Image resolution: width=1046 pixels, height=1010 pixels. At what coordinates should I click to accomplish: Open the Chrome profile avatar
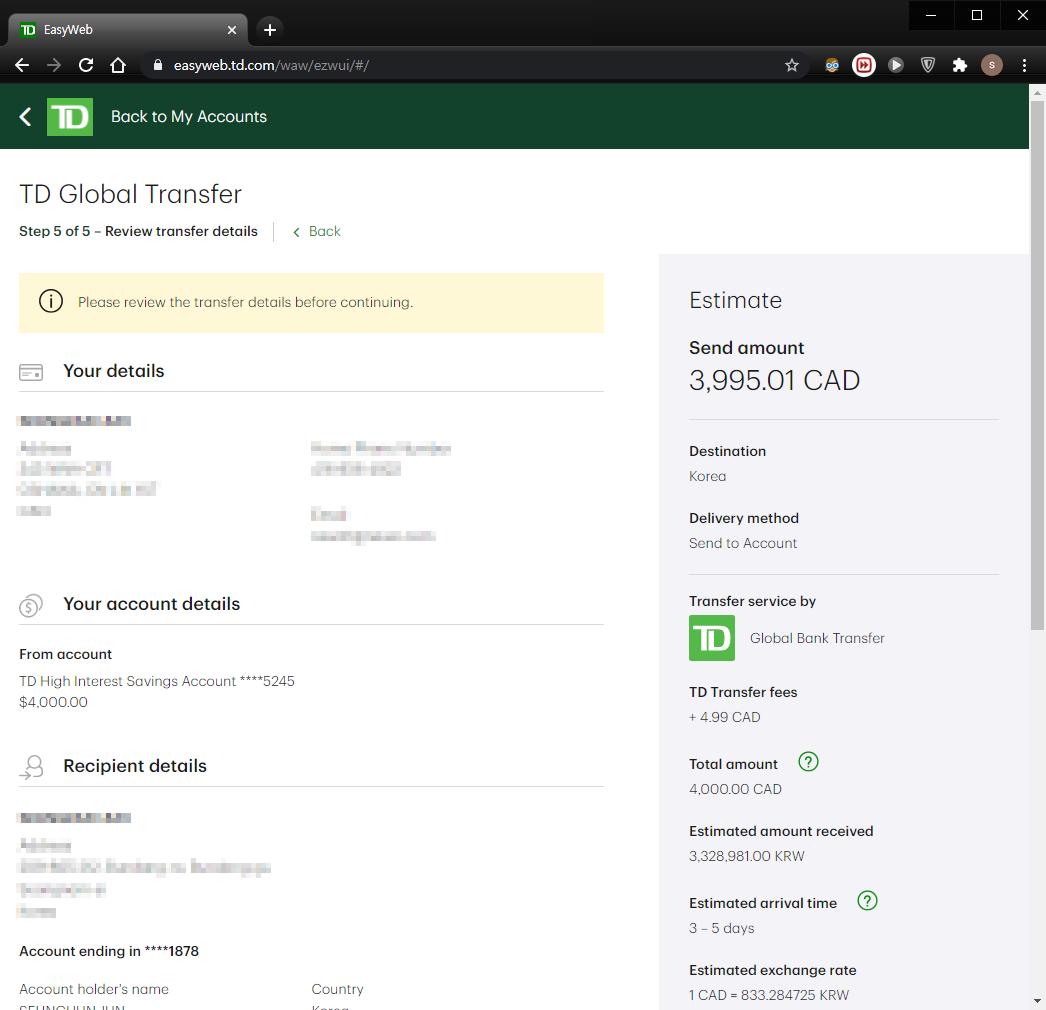tap(992, 65)
